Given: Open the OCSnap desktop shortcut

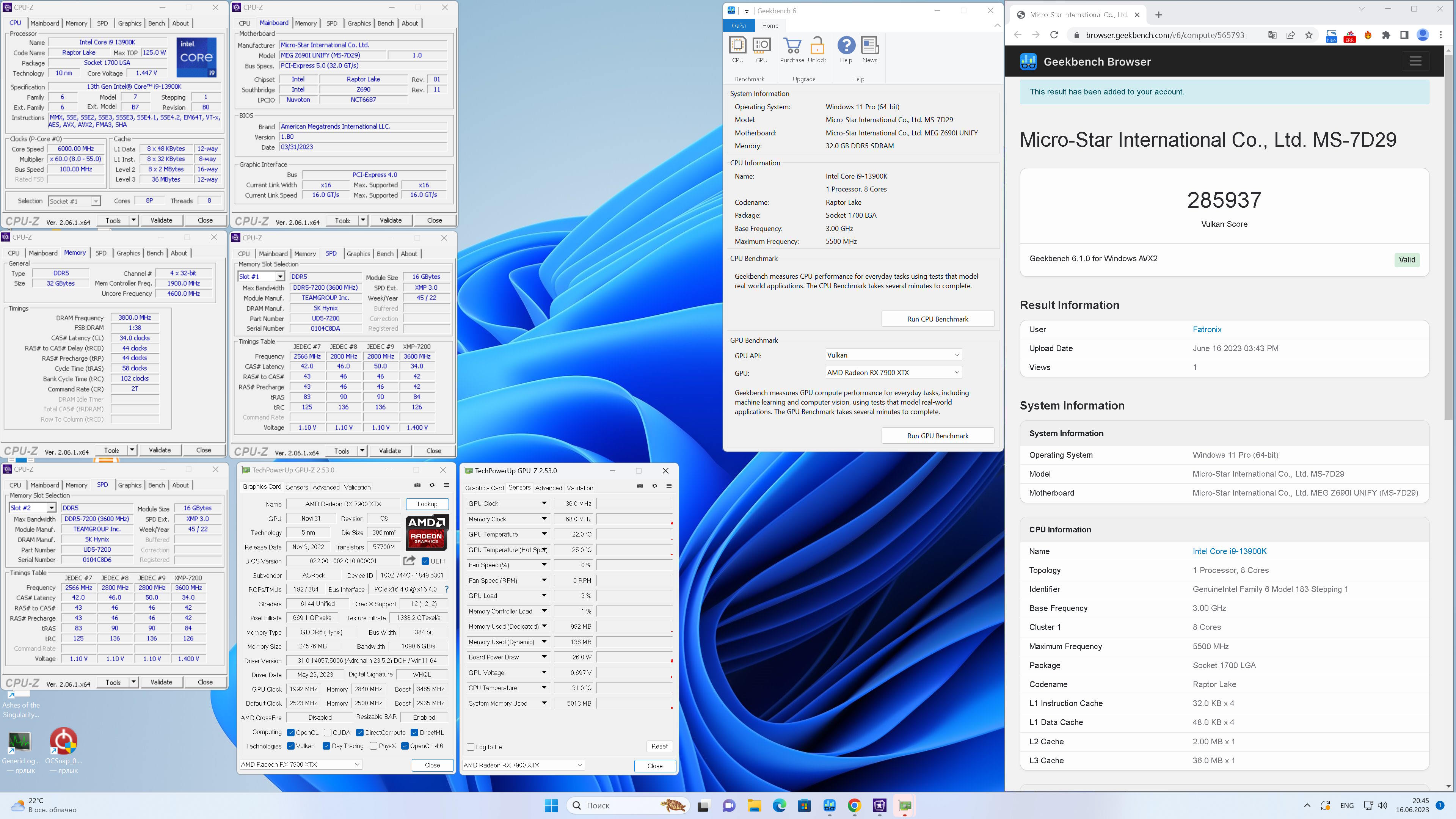Looking at the screenshot, I should [x=64, y=750].
